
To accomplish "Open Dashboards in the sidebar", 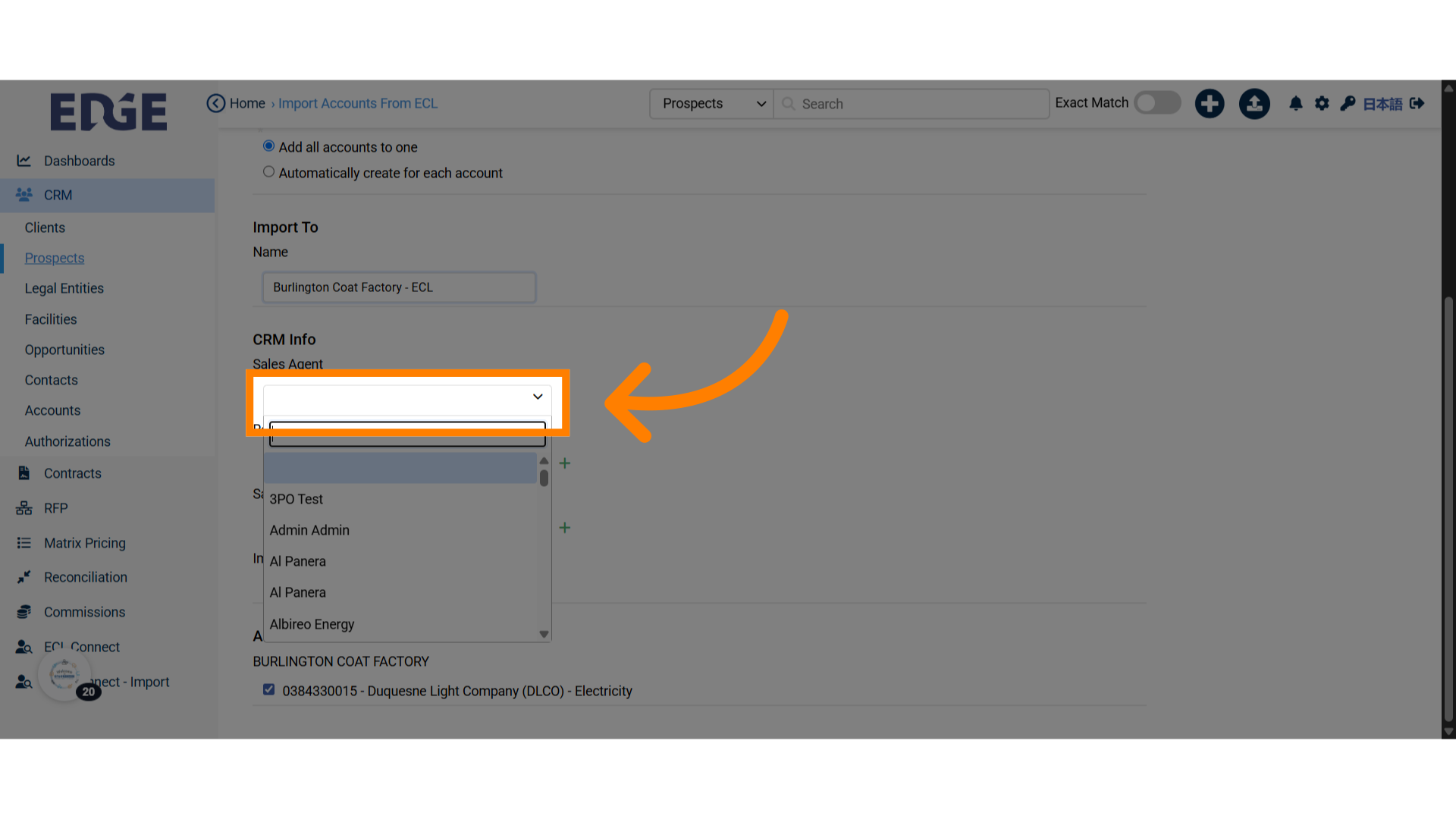I will (79, 161).
